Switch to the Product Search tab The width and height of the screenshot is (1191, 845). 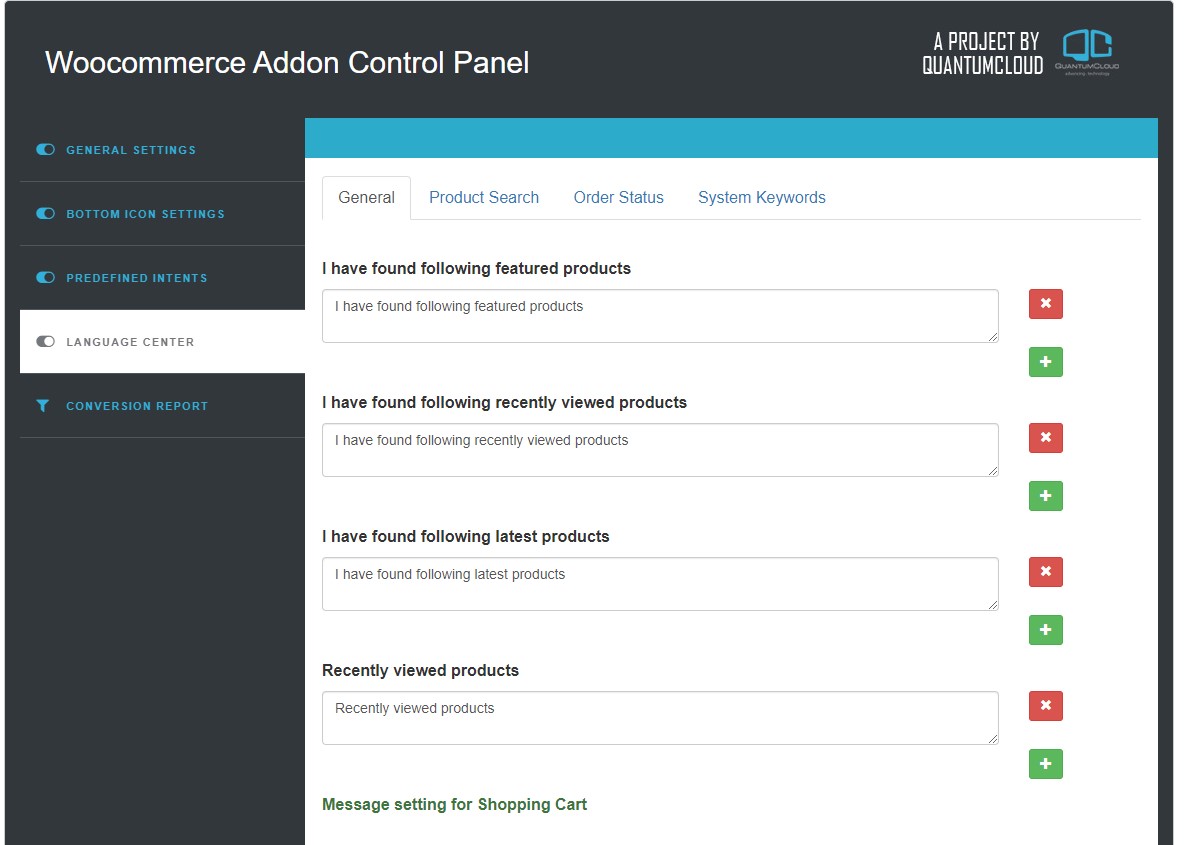tap(484, 198)
